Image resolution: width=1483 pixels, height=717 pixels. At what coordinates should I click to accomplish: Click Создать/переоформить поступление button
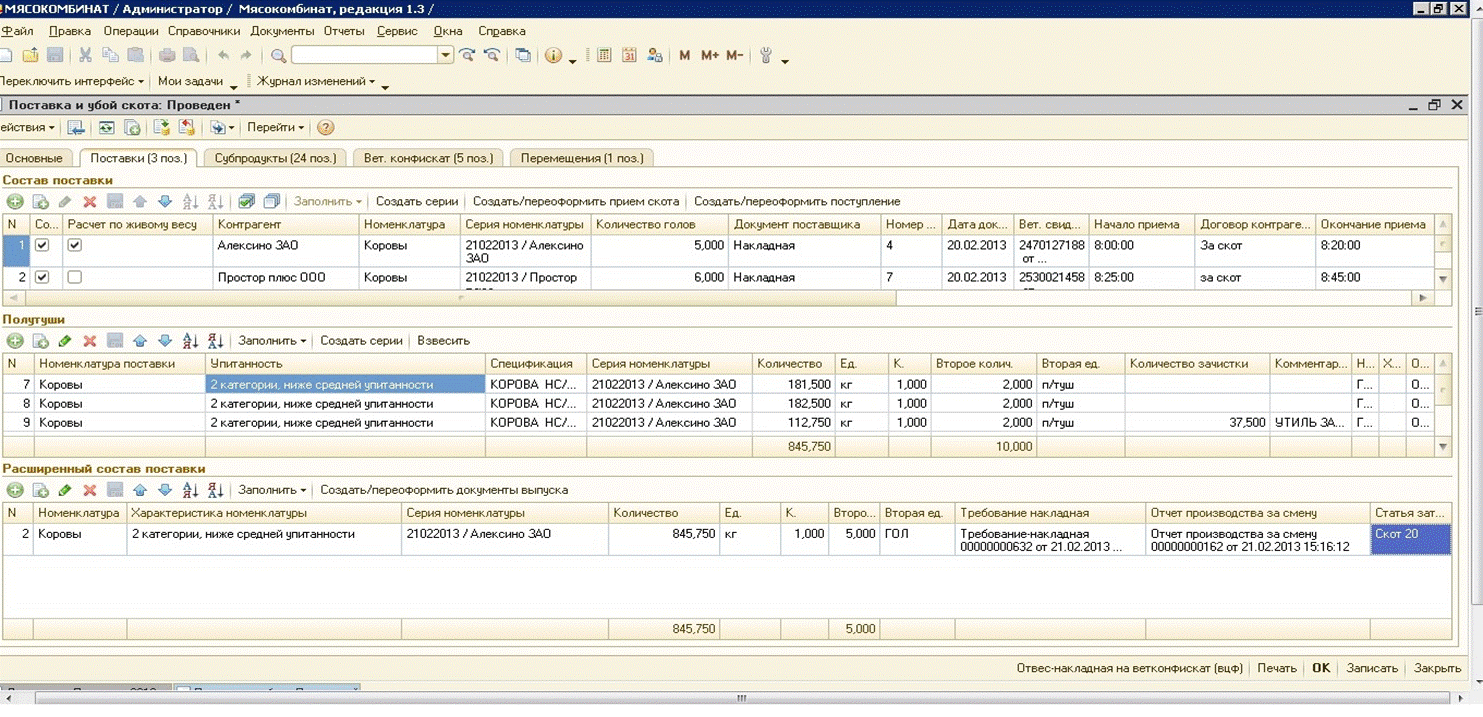point(797,202)
